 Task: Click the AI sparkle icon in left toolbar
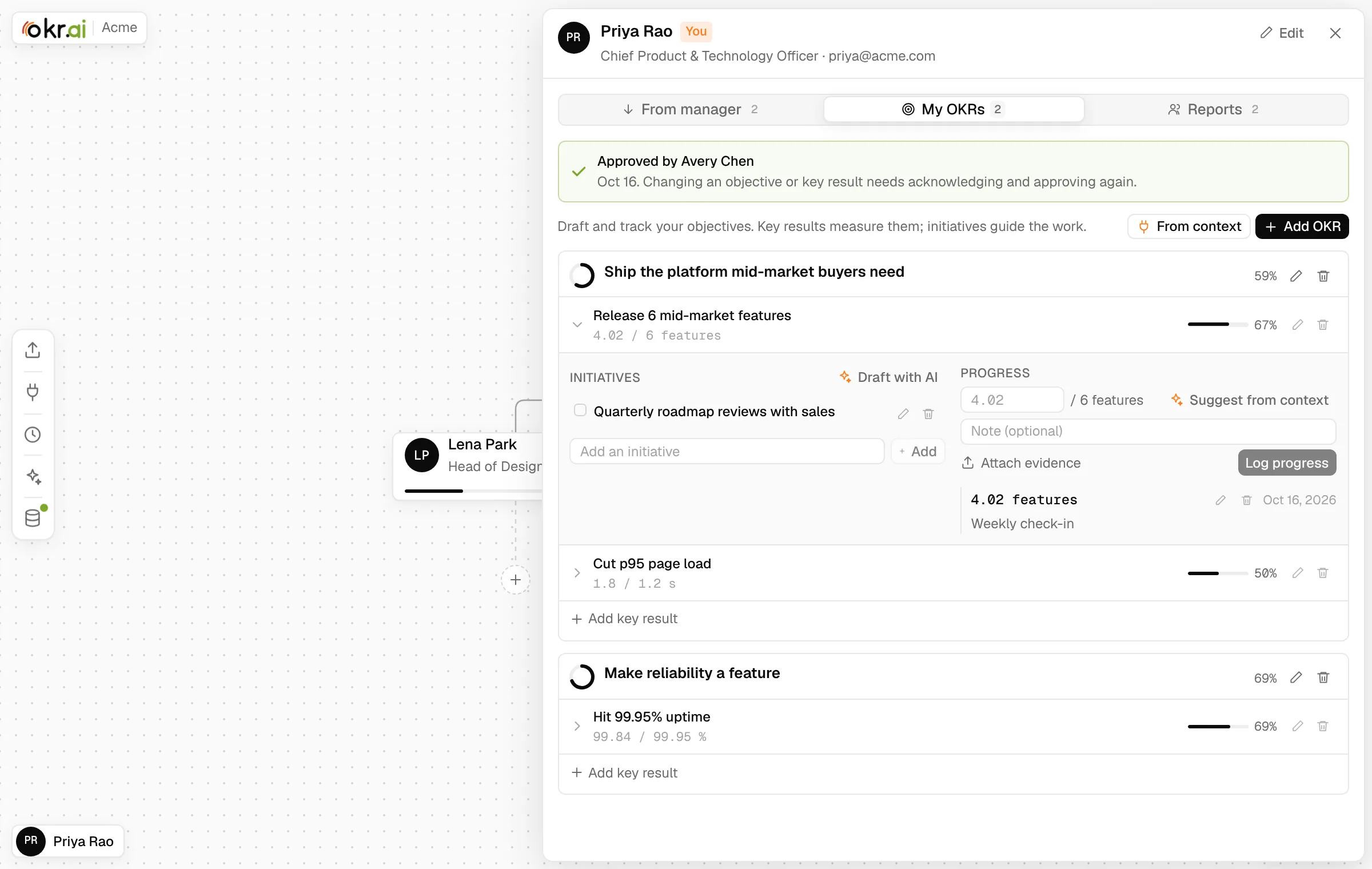click(33, 476)
